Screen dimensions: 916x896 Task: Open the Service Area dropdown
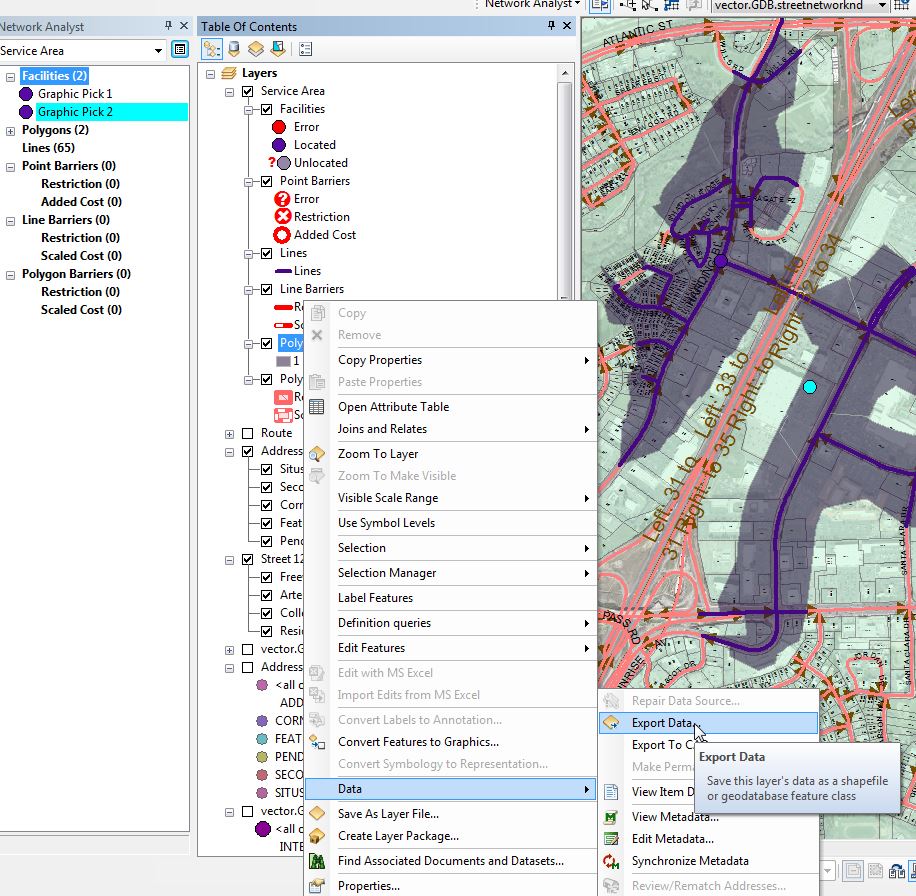tap(158, 50)
